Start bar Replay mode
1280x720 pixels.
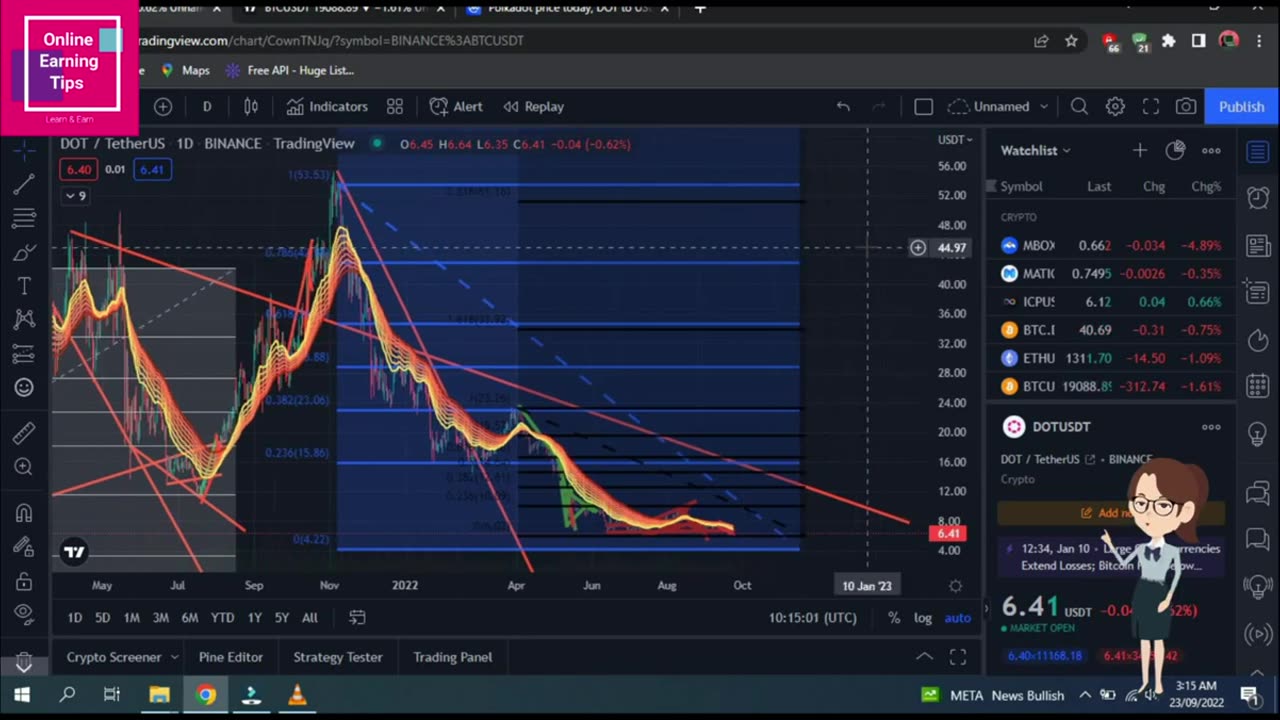pyautogui.click(x=533, y=106)
